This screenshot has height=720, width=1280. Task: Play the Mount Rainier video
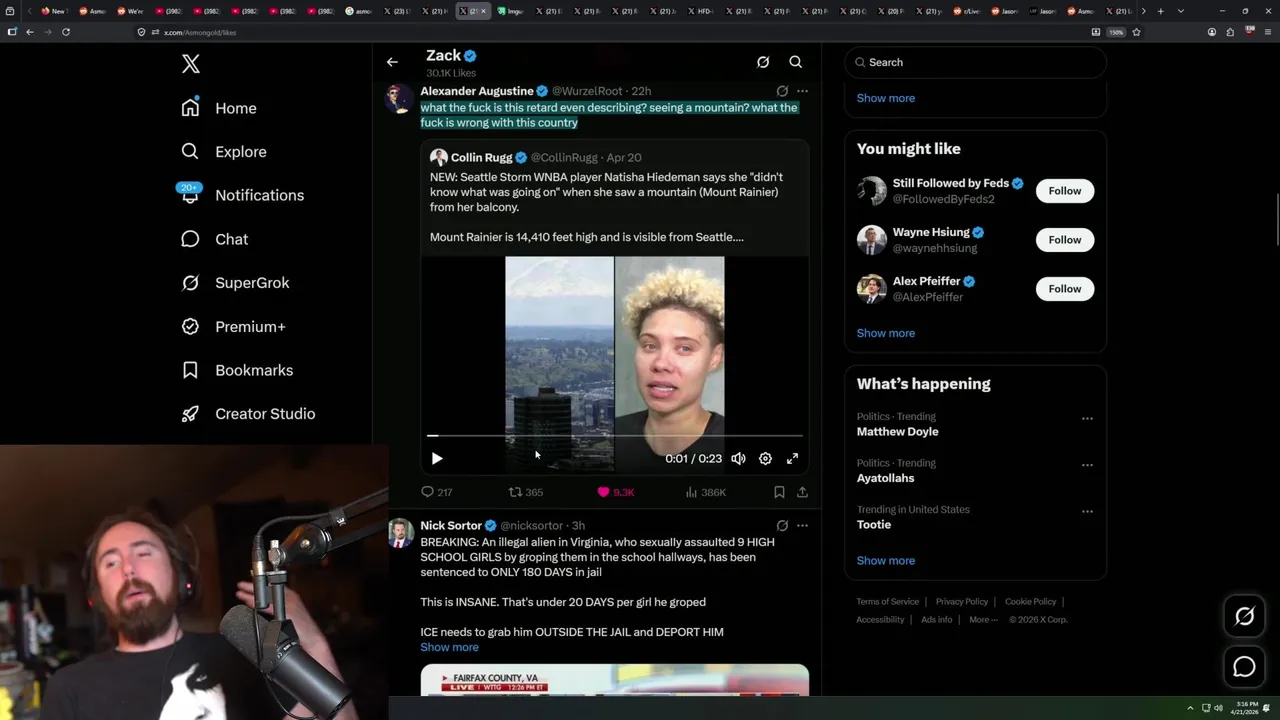tap(437, 458)
